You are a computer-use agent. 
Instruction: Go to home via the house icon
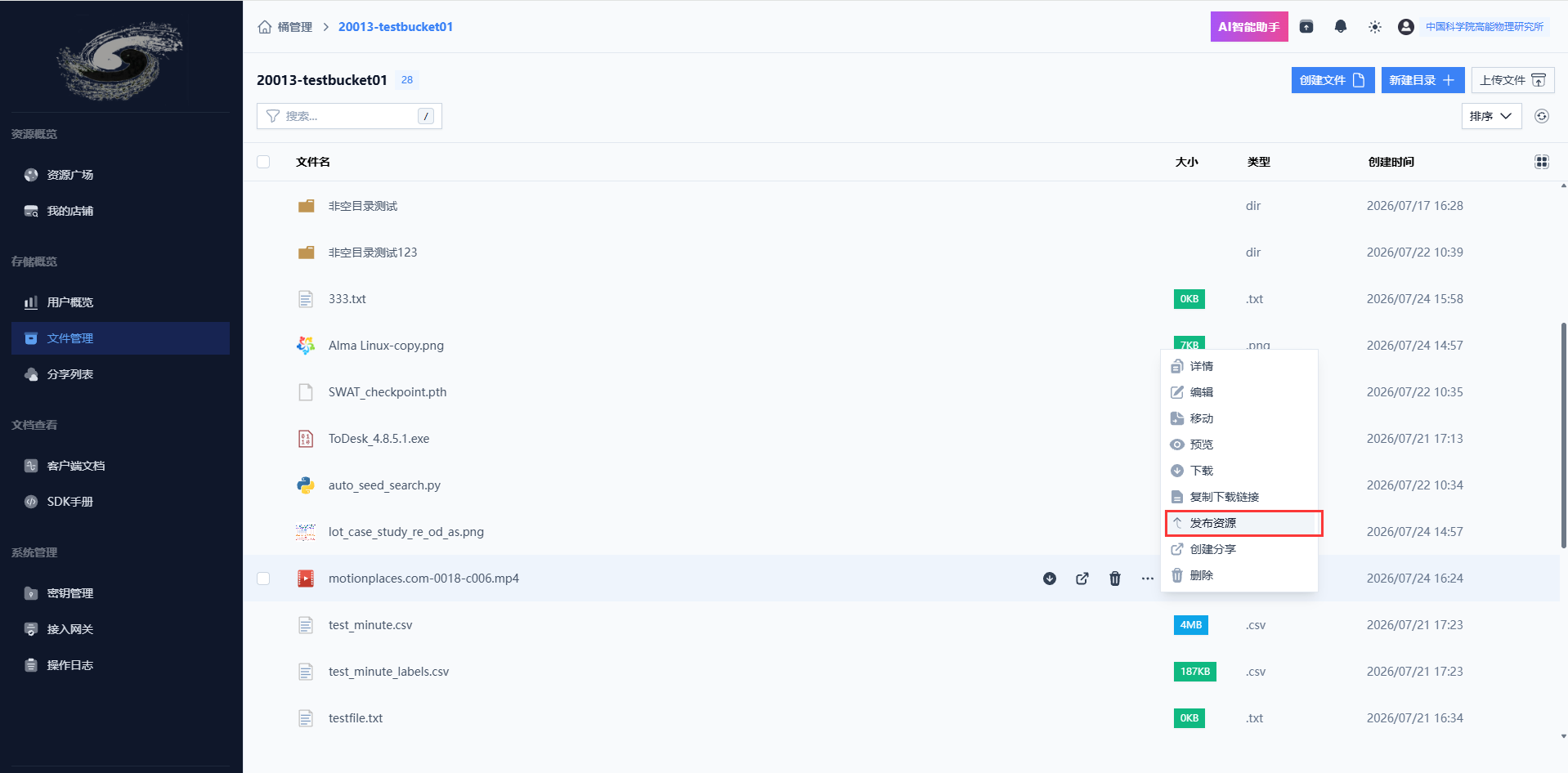(x=265, y=27)
